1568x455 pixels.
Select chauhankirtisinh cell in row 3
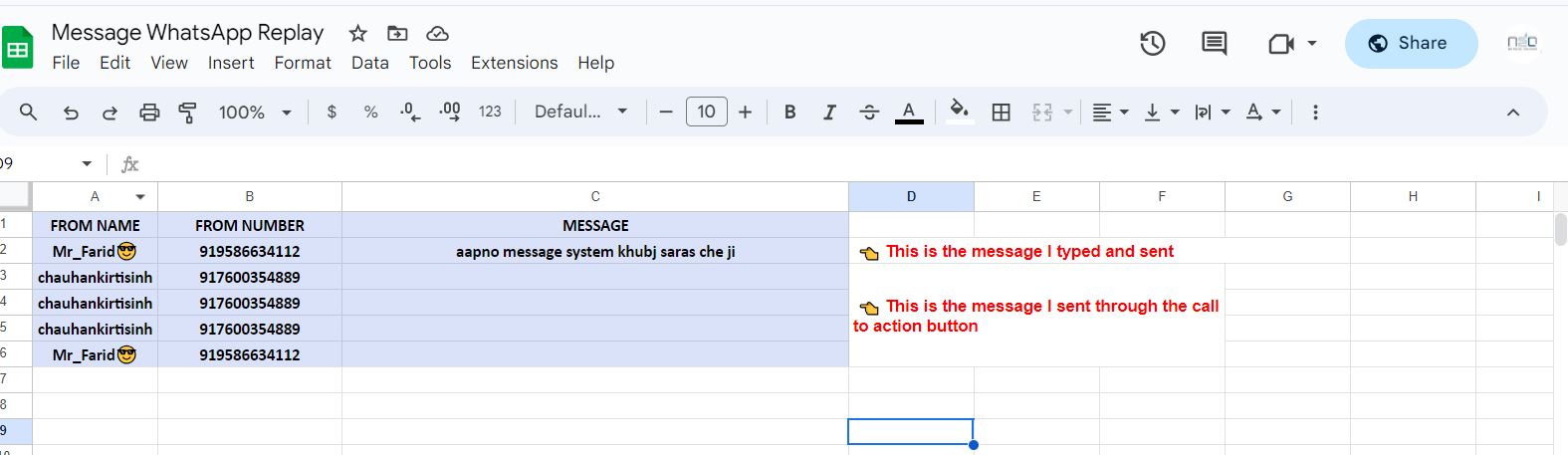[x=95, y=277]
